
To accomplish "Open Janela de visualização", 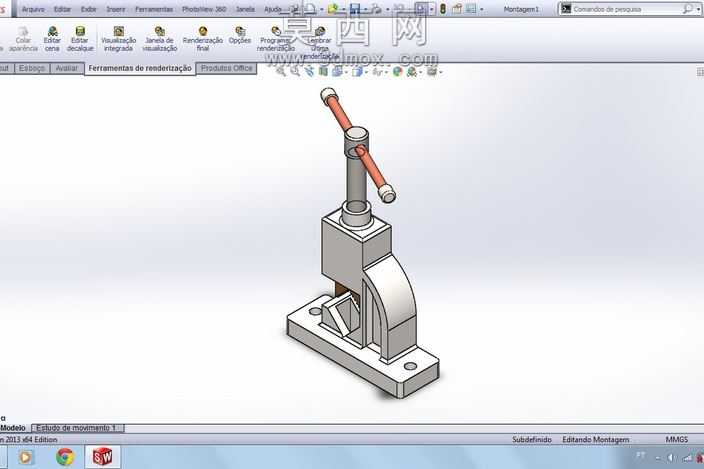I will pos(159,39).
